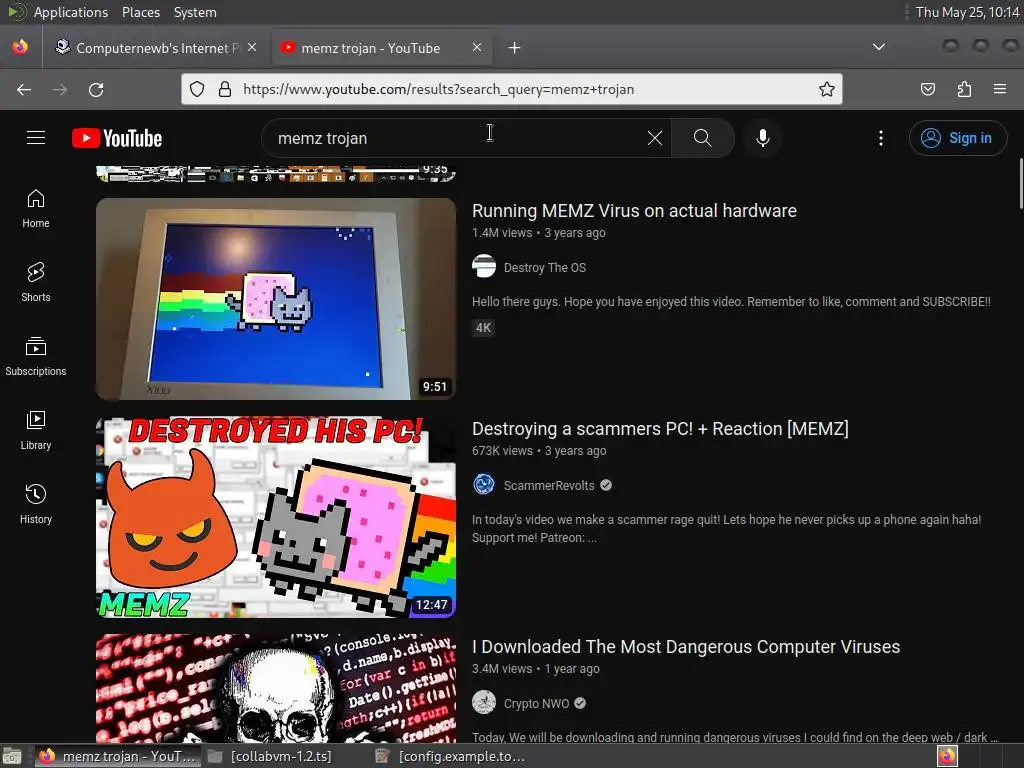Go to Home in the sidebar
This screenshot has width=1024, height=768.
[x=36, y=208]
